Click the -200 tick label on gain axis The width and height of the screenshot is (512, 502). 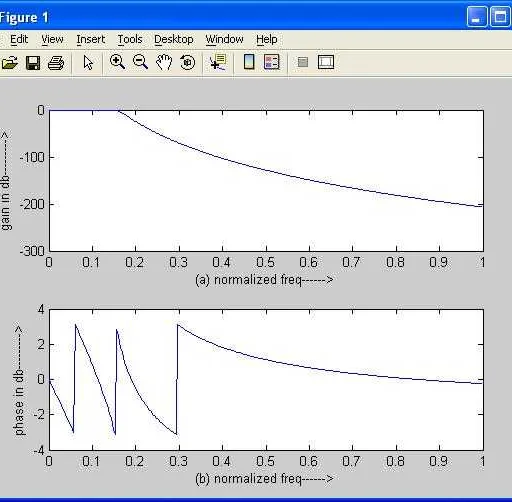32,204
